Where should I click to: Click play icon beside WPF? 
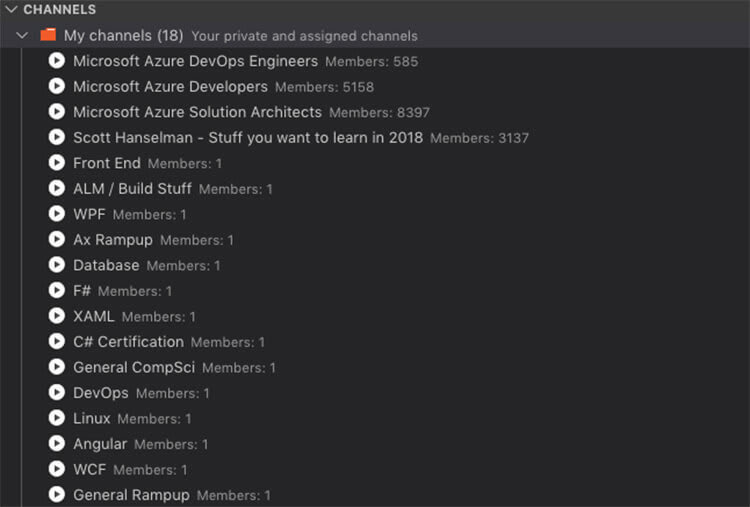click(x=56, y=214)
